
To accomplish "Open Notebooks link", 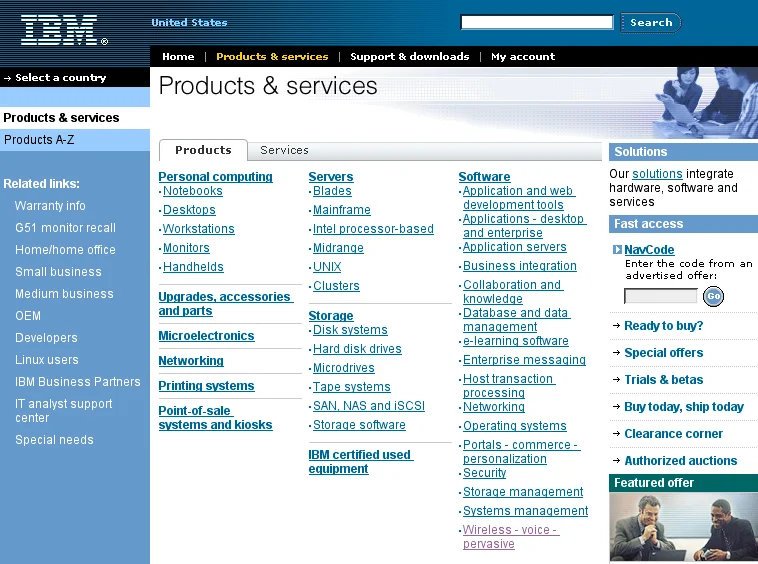I will pos(193,191).
